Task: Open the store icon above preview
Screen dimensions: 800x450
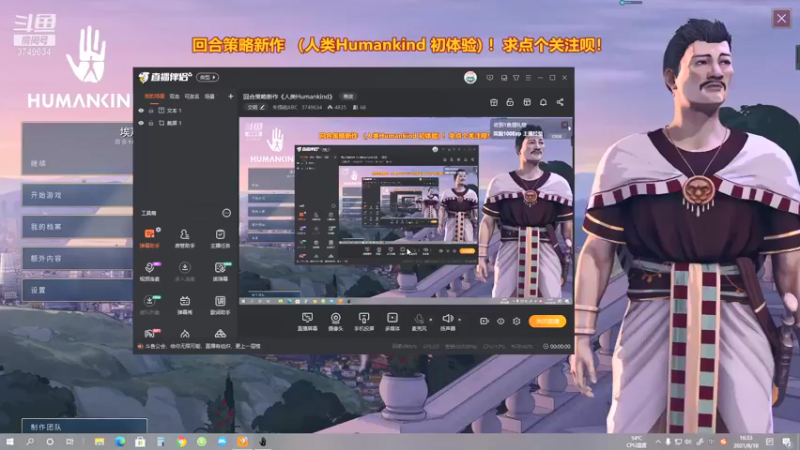Action: 493,102
